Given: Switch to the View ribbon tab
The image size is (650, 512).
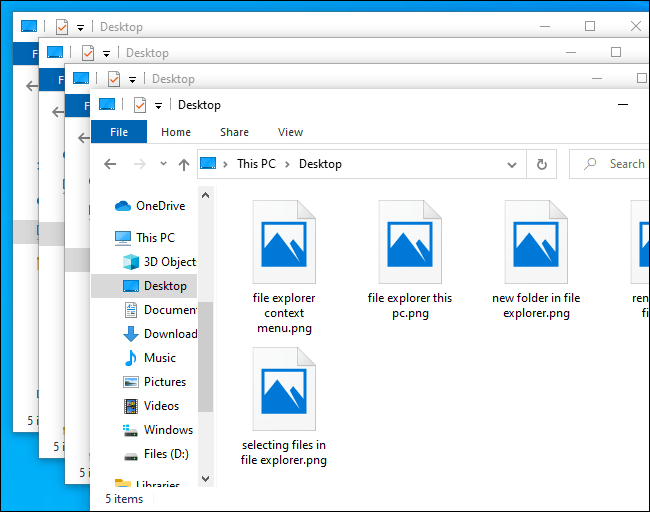Looking at the screenshot, I should coord(290,132).
